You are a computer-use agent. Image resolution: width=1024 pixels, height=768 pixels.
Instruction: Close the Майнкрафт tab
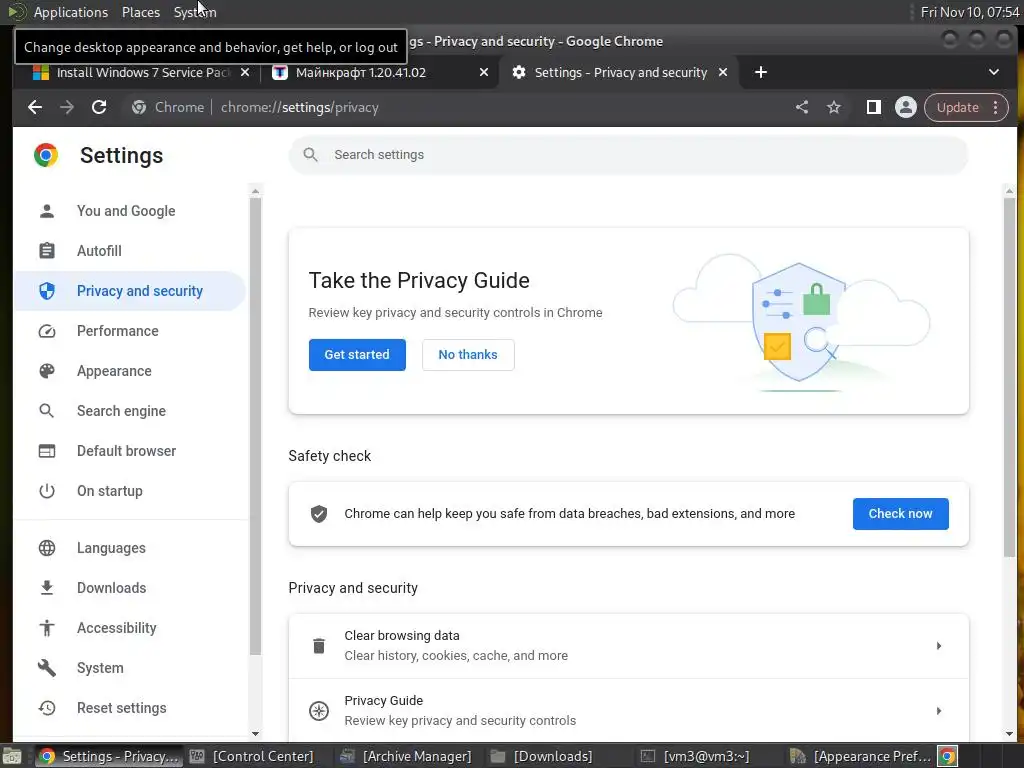(484, 72)
